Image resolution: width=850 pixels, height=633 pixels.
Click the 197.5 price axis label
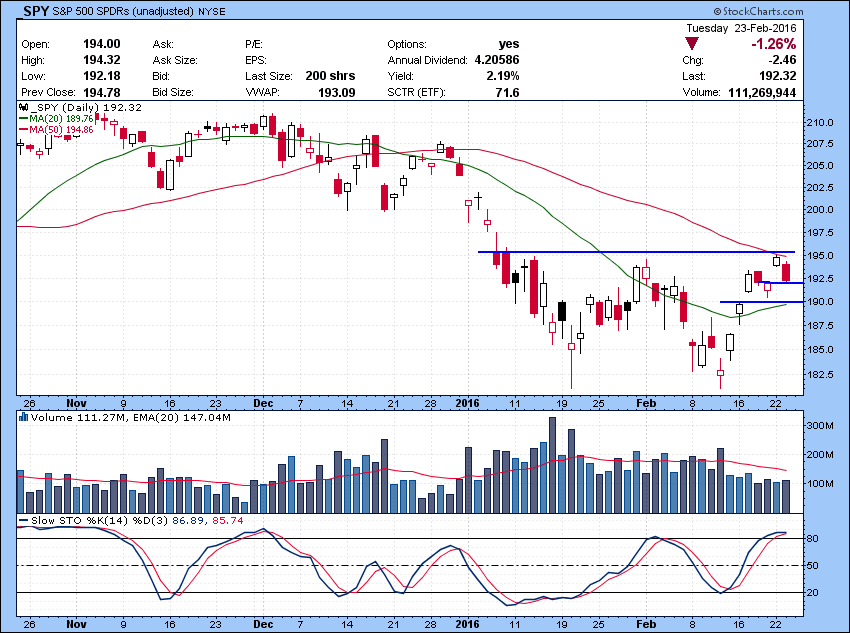[x=819, y=232]
